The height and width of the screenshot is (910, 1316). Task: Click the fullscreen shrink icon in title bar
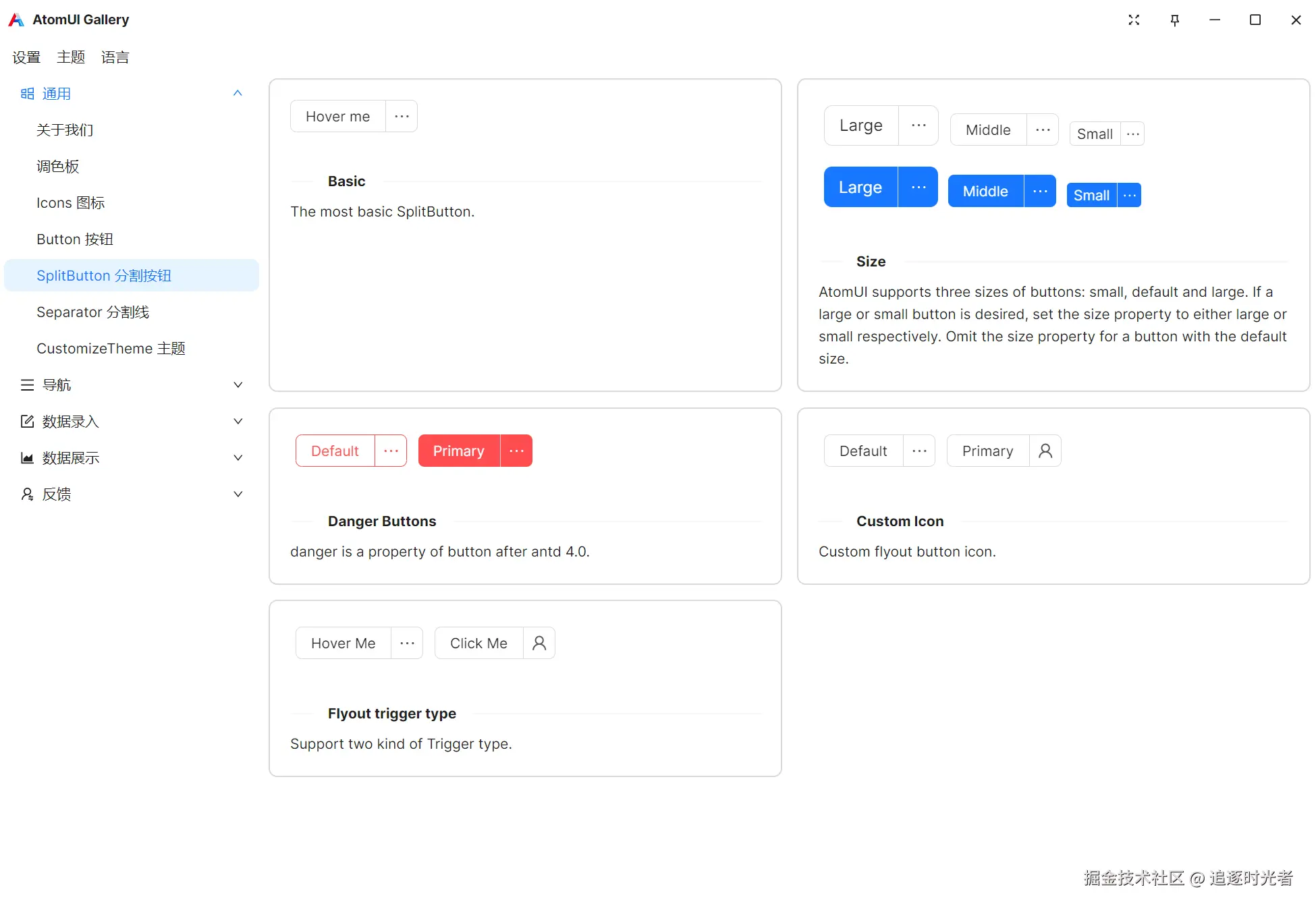click(1134, 20)
